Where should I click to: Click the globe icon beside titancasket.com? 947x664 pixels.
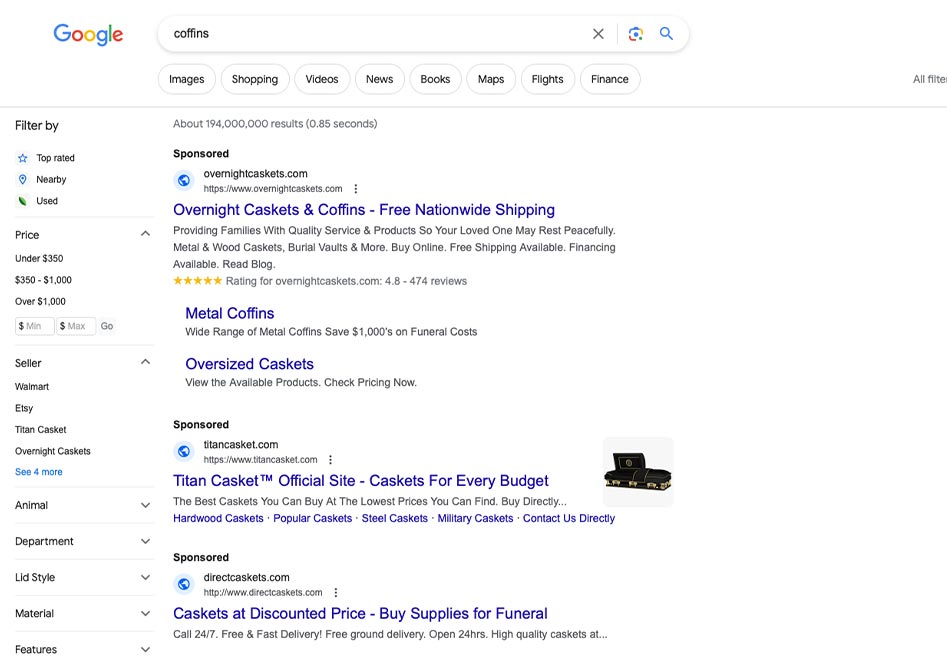tap(184, 451)
